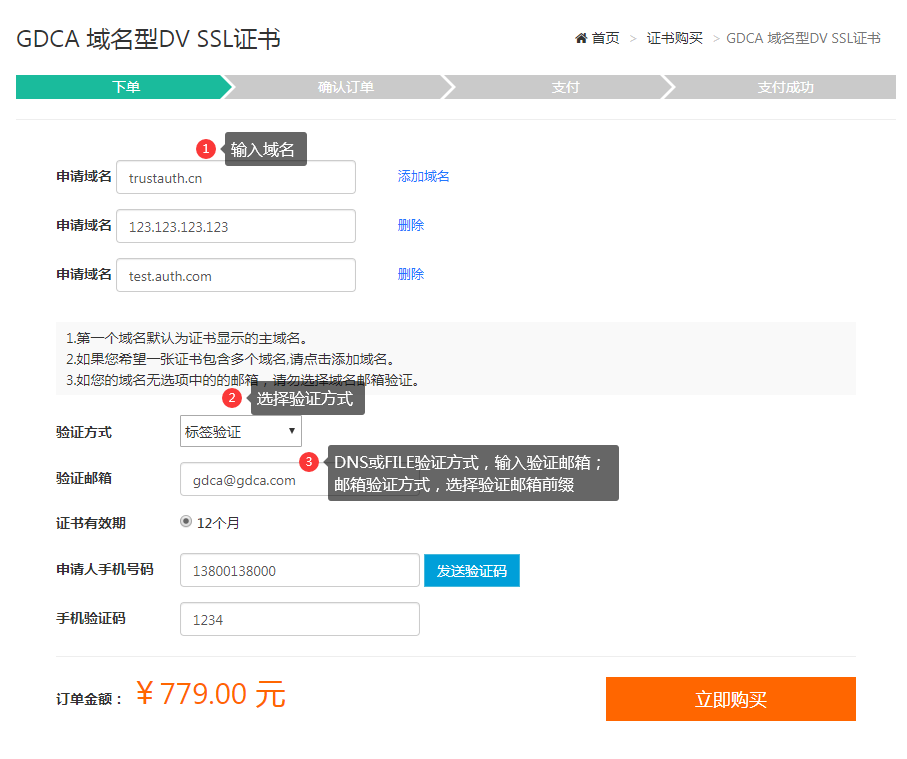Screen dimensions: 907x759
Task: Focus the trustauth.cn domain field
Action: click(x=236, y=178)
